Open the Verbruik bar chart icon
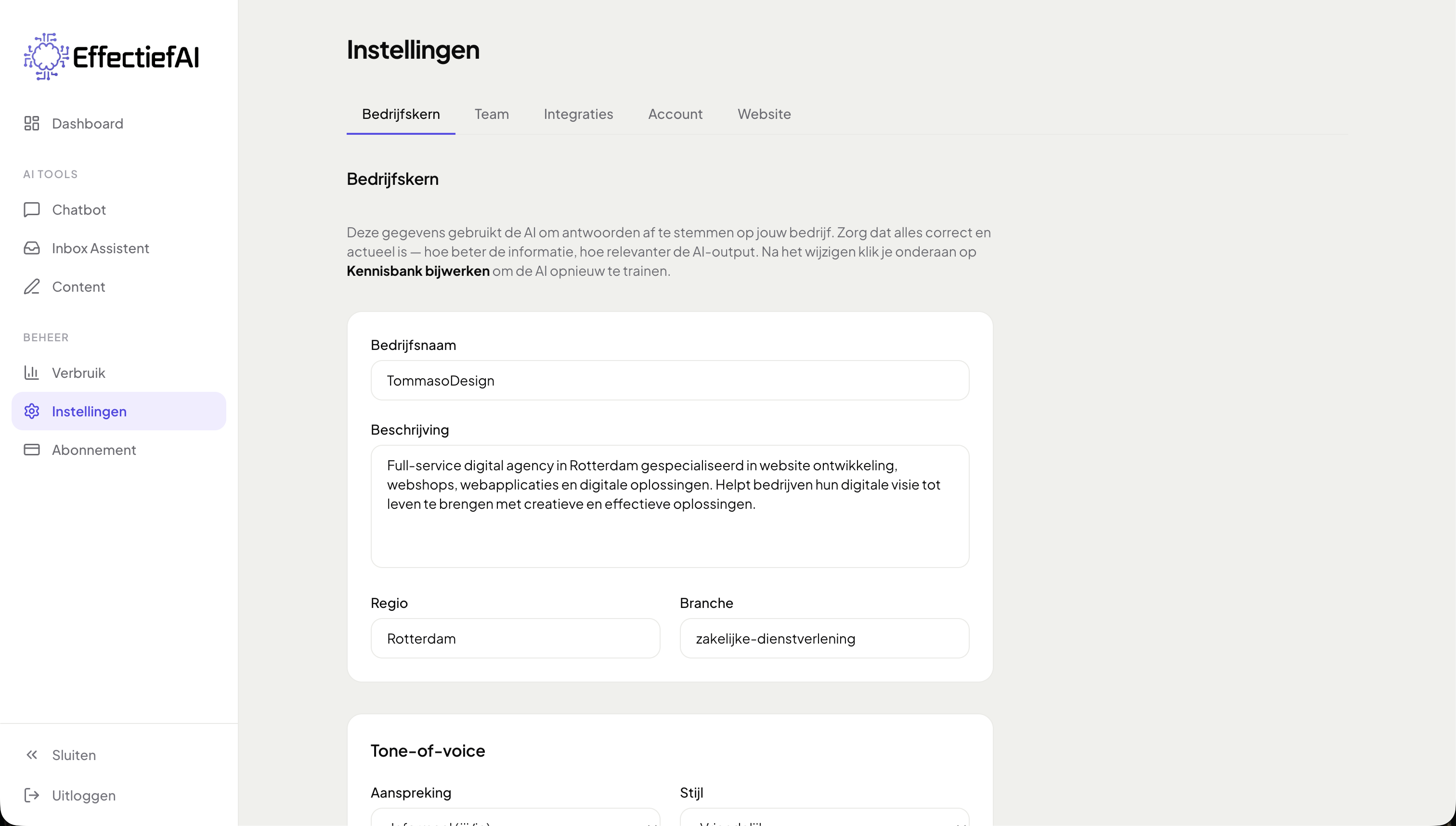This screenshot has height=826, width=1456. pos(32,373)
